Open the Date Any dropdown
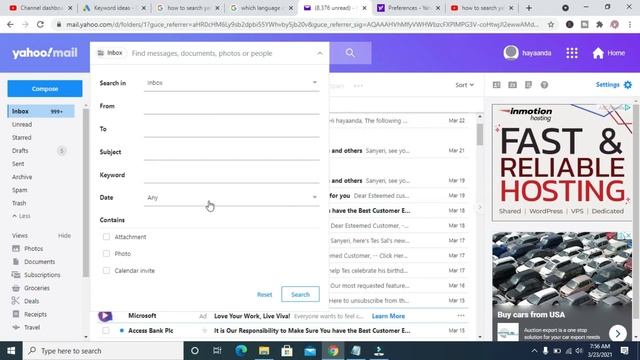 tap(231, 198)
